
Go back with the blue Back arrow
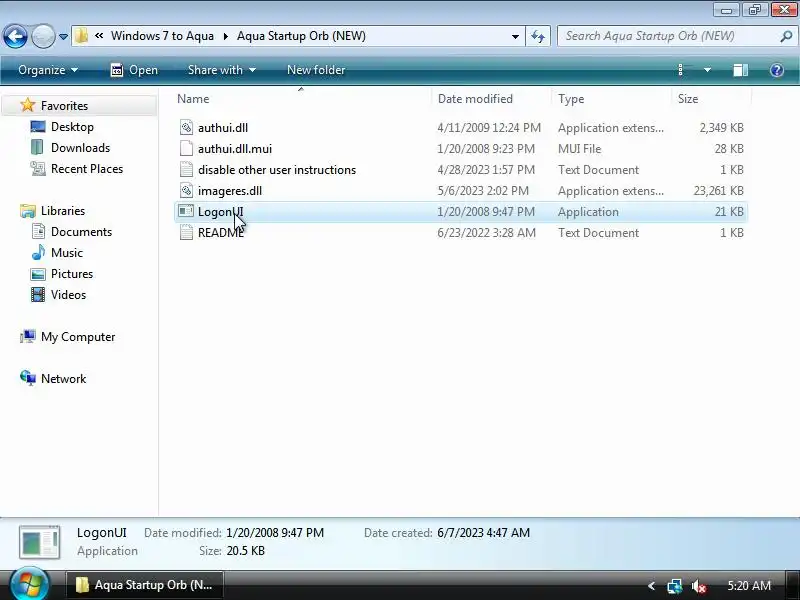pyautogui.click(x=15, y=36)
